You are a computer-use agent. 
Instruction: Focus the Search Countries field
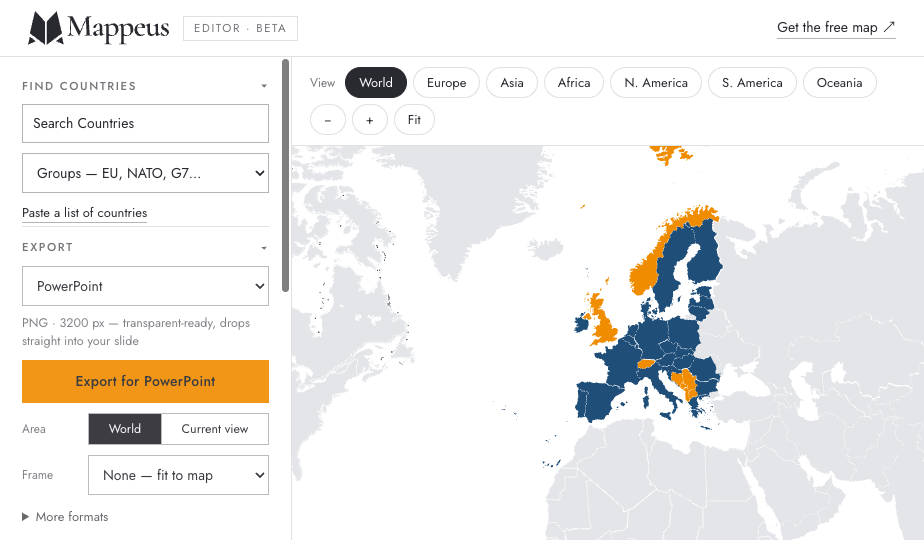(x=146, y=123)
